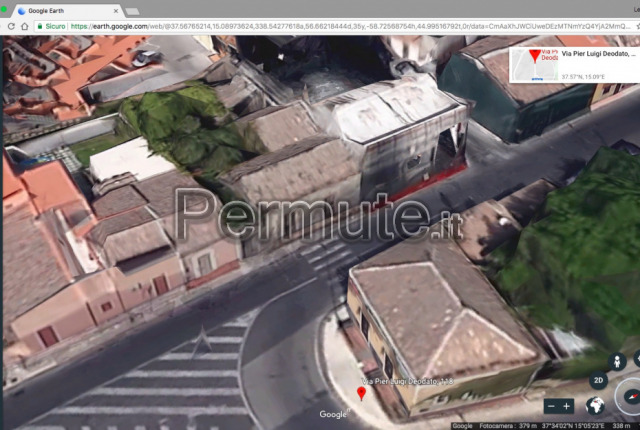Go to the browser home page icon

click(25, 26)
